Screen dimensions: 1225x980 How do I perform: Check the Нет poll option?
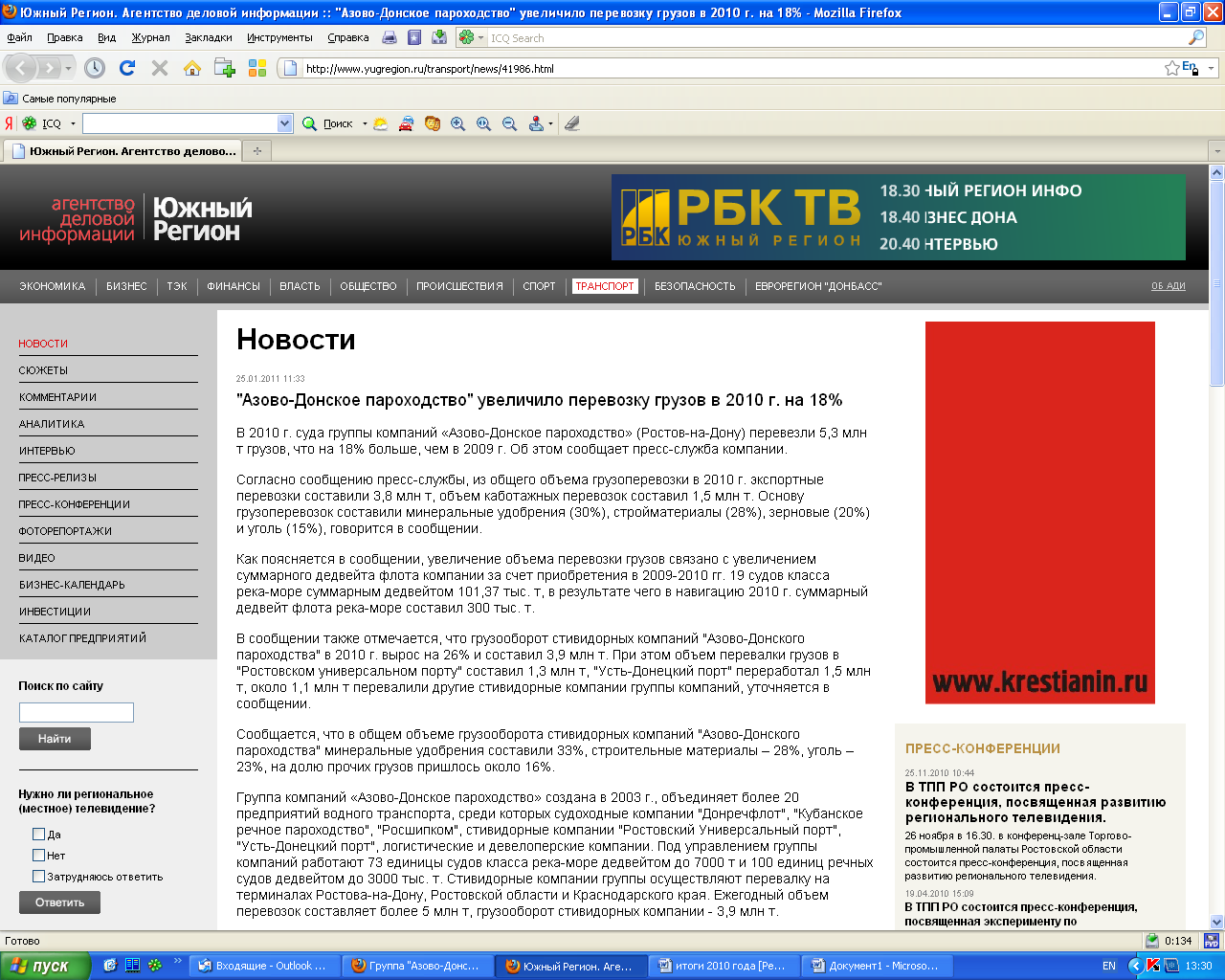39,856
